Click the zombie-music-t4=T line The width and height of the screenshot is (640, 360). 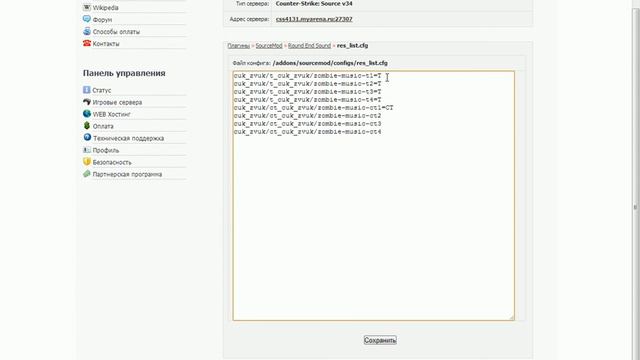(307, 100)
